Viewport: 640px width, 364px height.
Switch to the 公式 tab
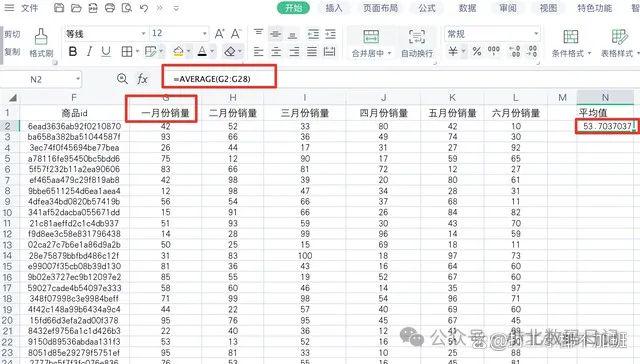[x=427, y=8]
